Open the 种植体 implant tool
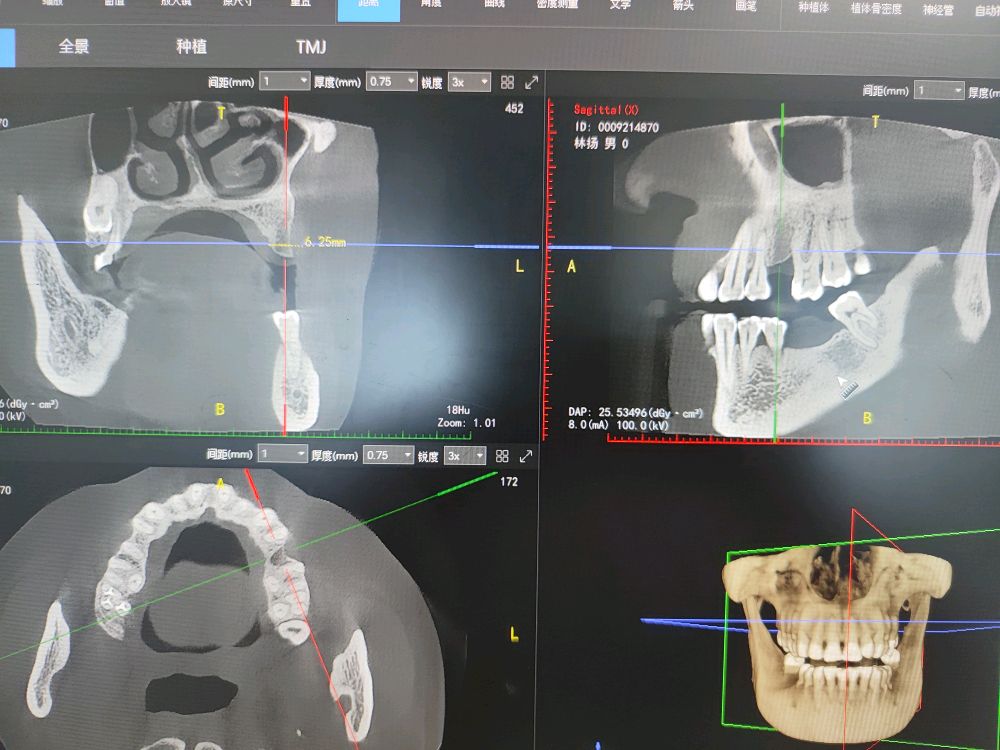Screen dimensions: 1000x750 pyautogui.click(x=813, y=8)
